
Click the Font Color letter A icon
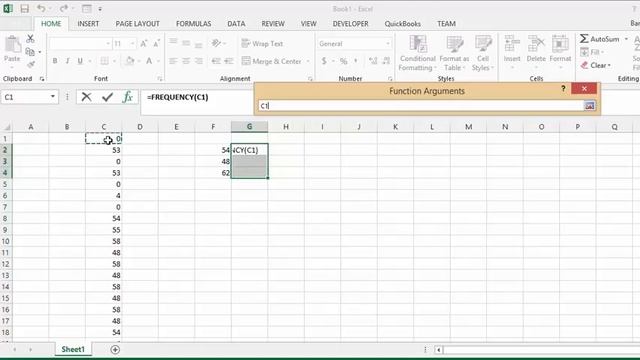149,61
